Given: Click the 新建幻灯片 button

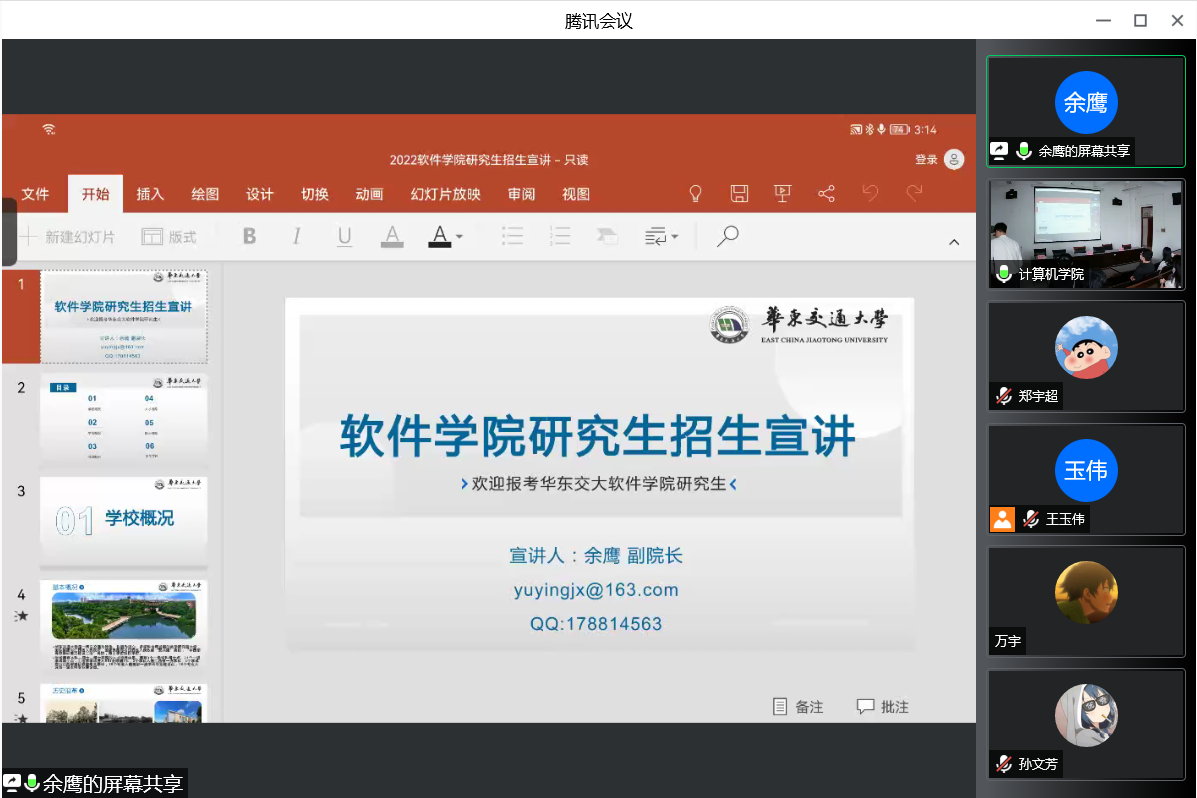Looking at the screenshot, I should (x=67, y=237).
